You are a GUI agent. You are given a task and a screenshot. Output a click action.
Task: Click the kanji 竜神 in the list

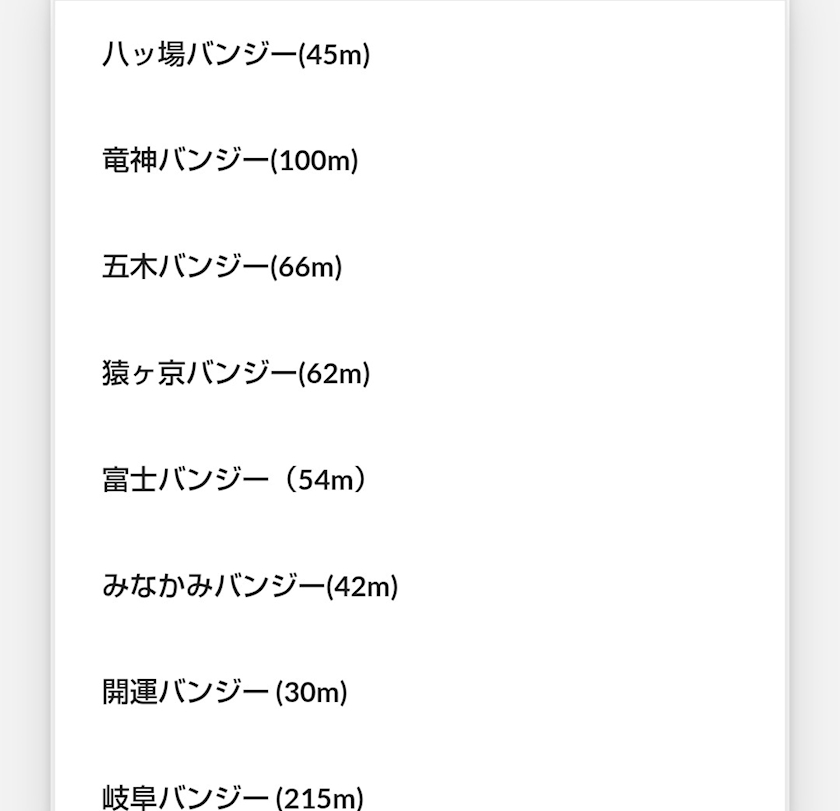[130, 160]
